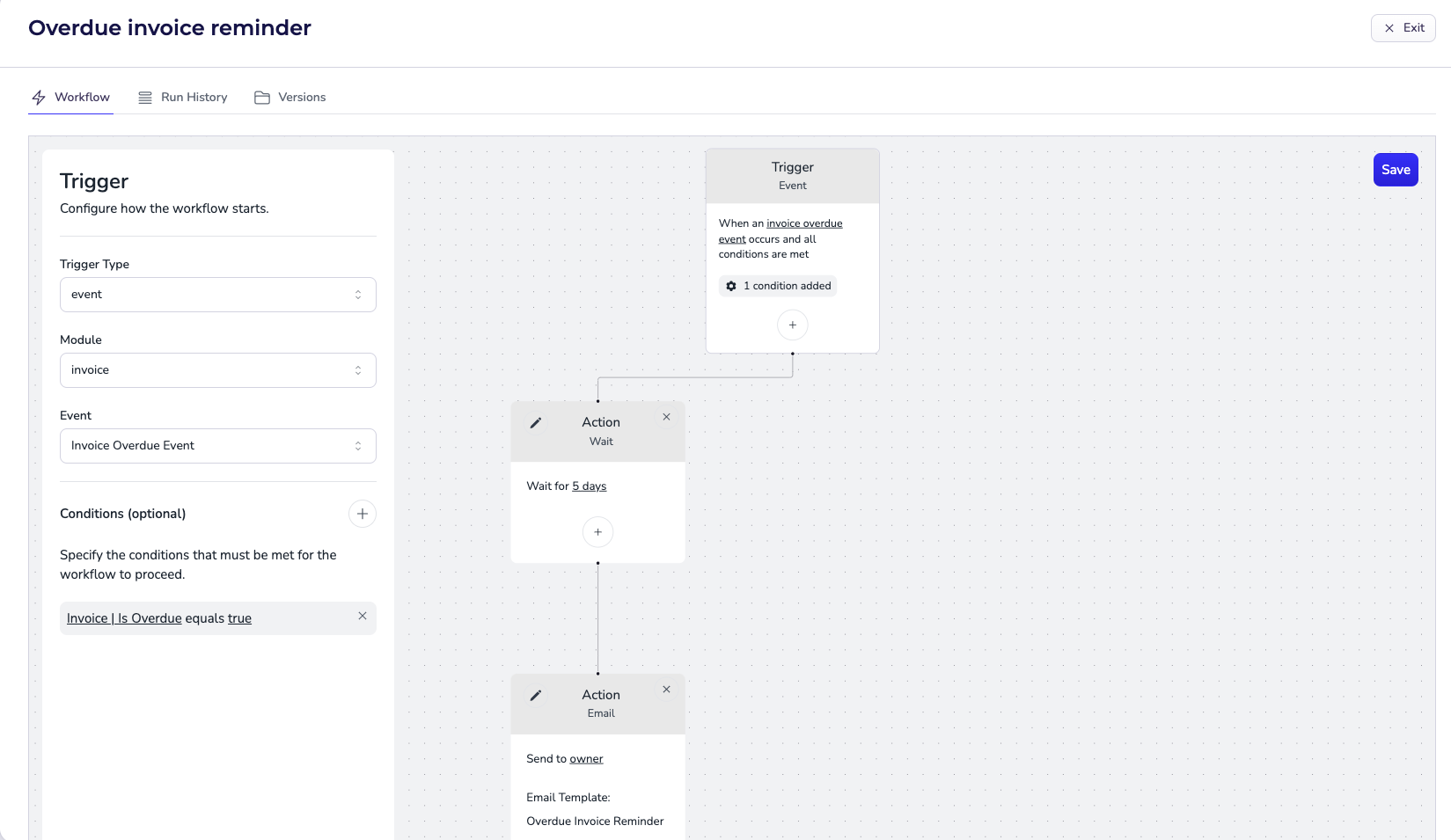
Task: Open the Event dropdown selector
Action: click(x=217, y=446)
